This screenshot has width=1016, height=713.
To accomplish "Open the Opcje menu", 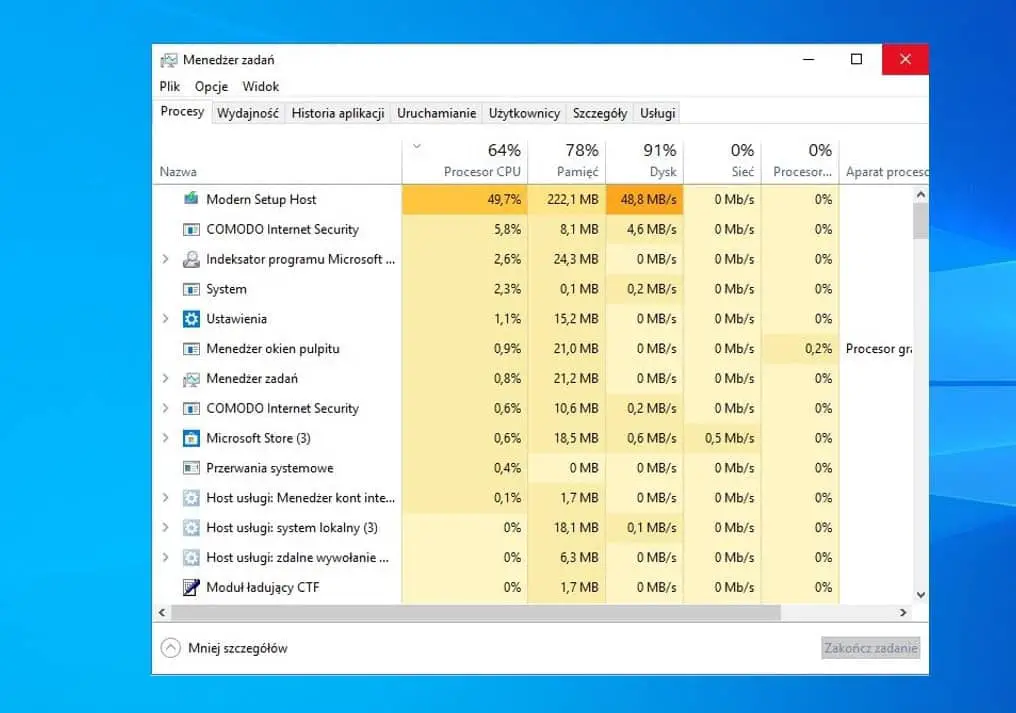I will [x=211, y=86].
